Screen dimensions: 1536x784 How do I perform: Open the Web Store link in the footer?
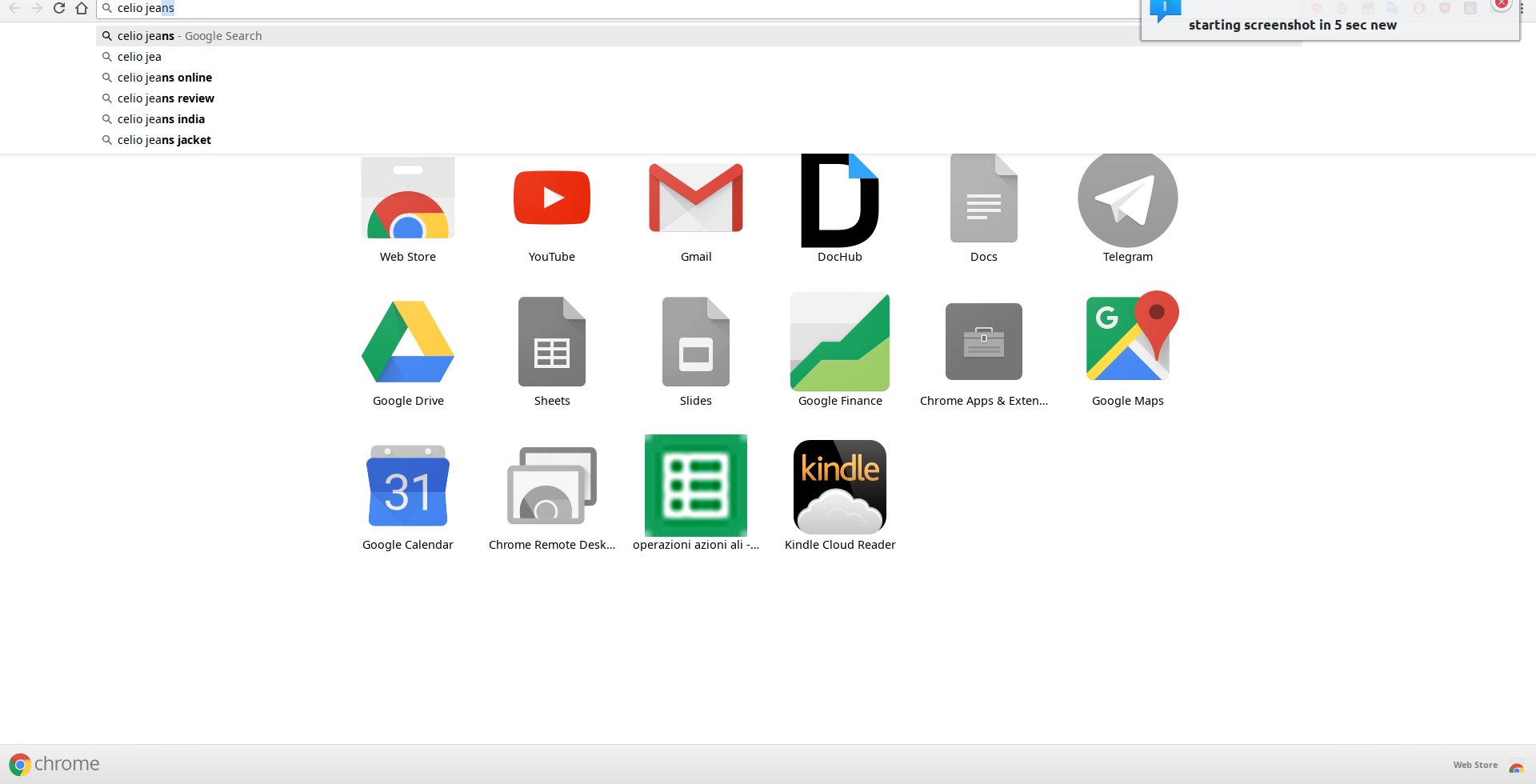1487,766
